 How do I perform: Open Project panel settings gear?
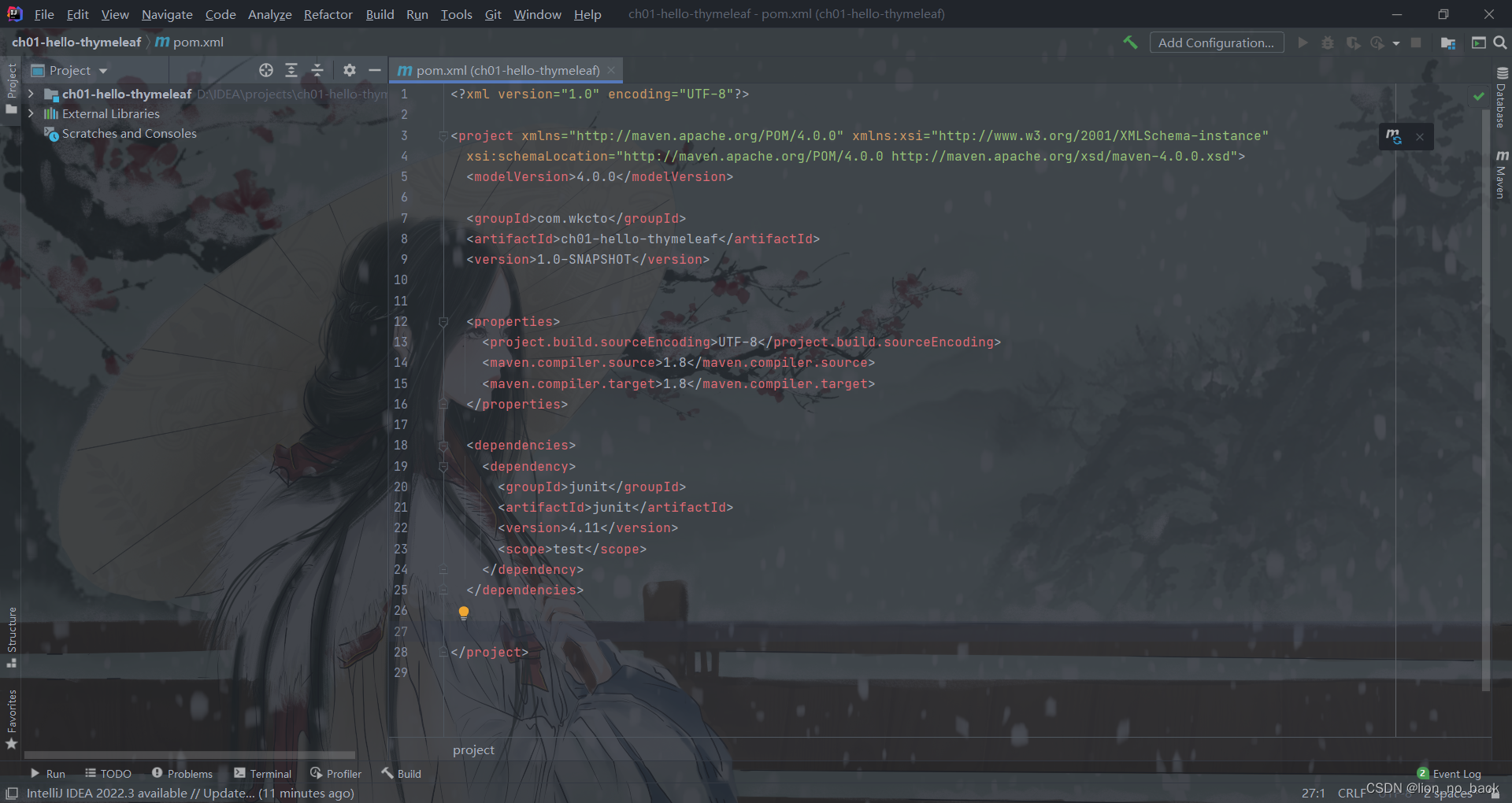(350, 70)
